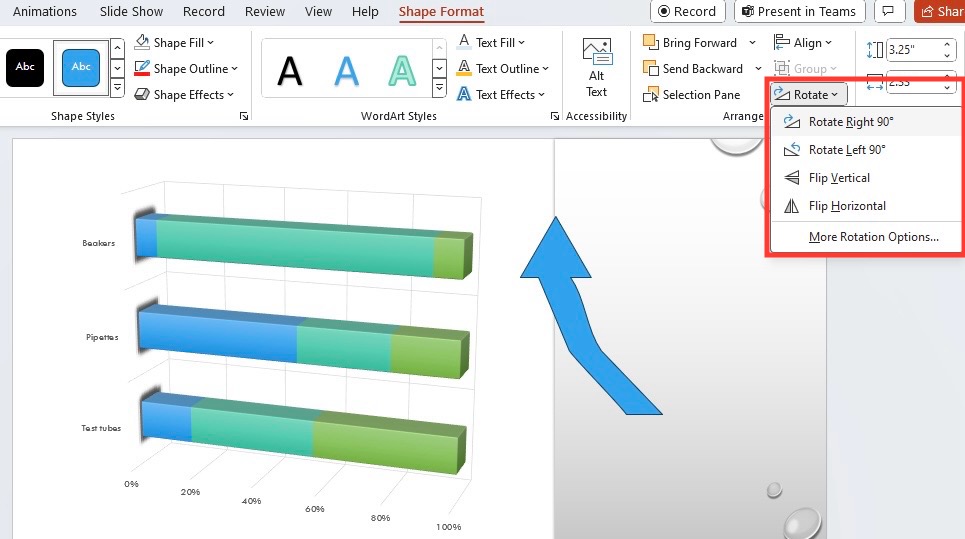This screenshot has width=965, height=539.
Task: Apply blue gradient WordArt letter A style
Action: [x=346, y=70]
